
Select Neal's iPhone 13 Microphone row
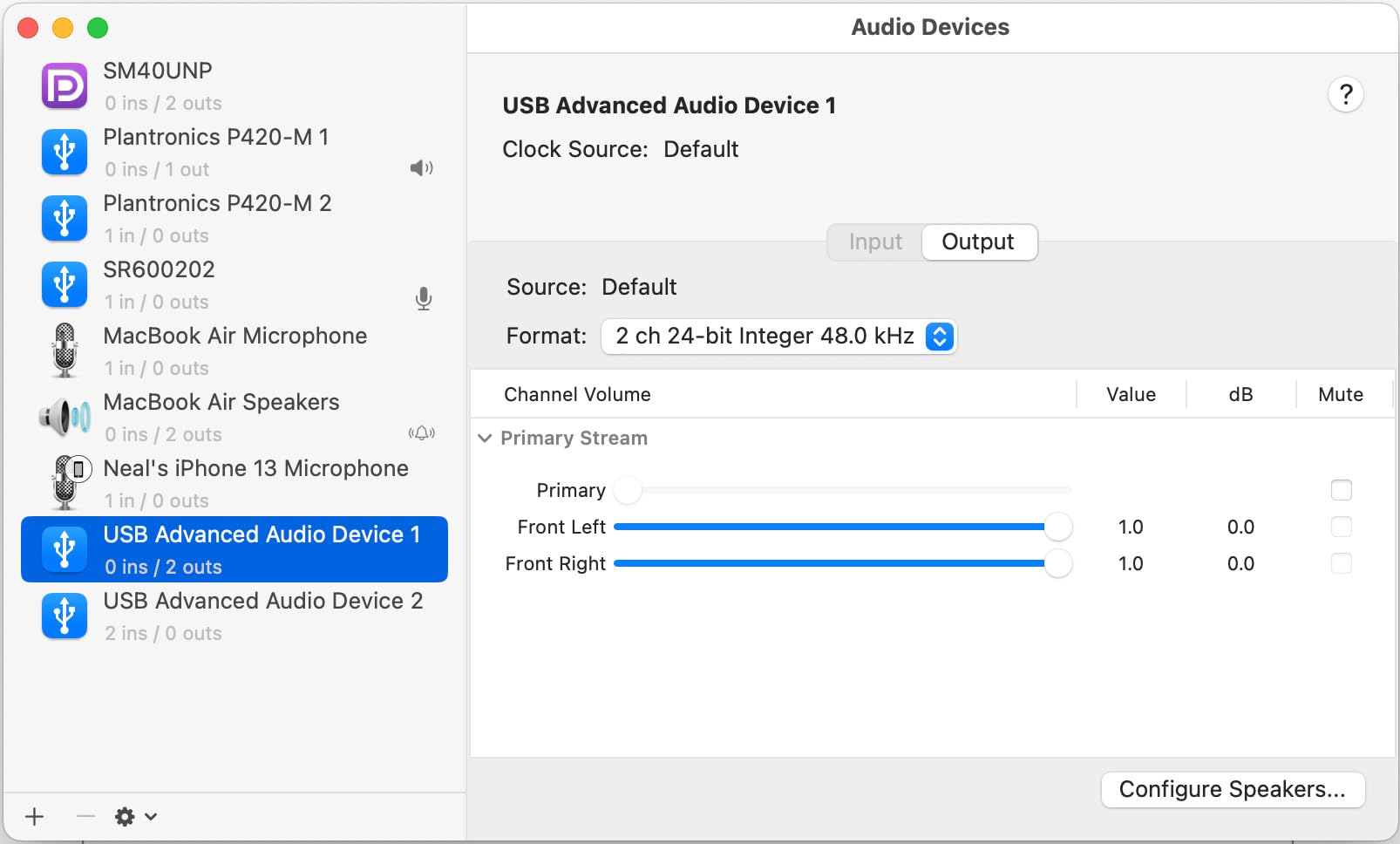click(234, 483)
